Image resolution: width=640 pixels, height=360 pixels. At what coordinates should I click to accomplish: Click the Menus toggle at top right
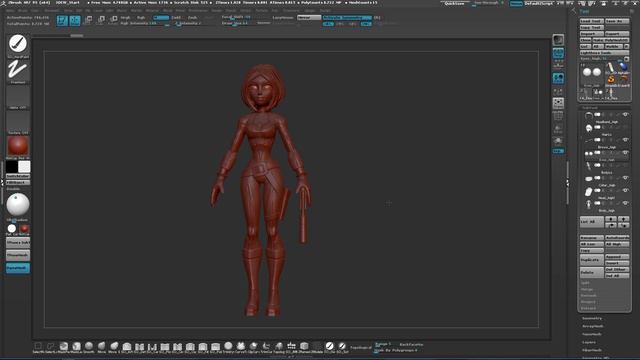pyautogui.click(x=516, y=3)
